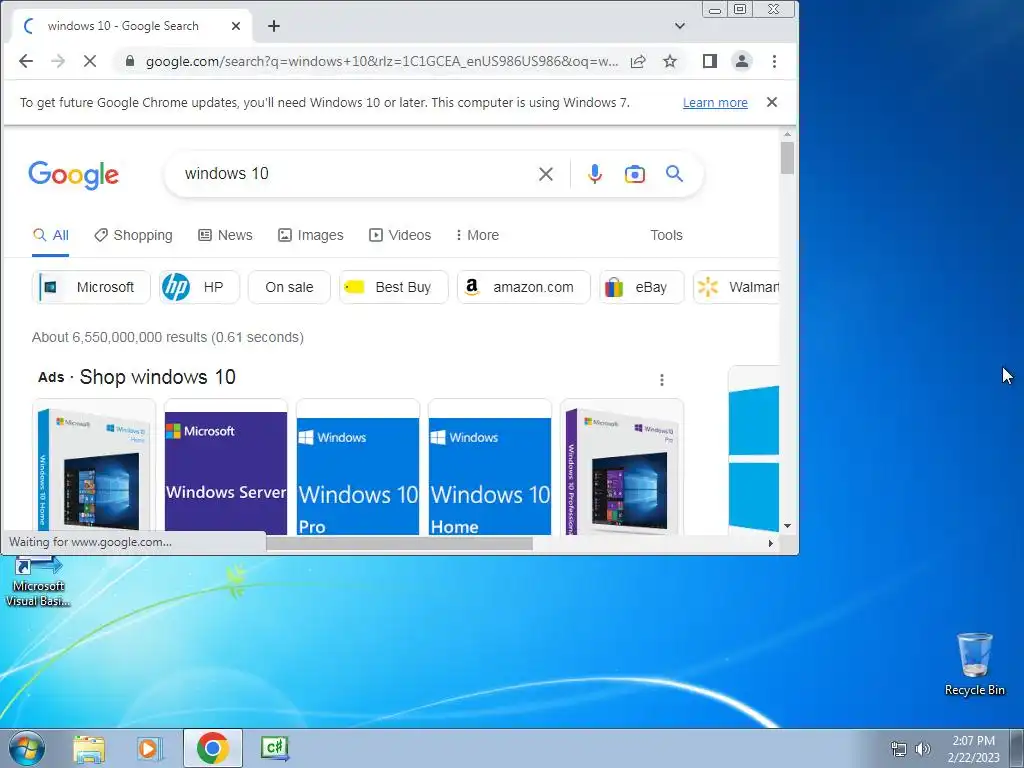
Task: Dismiss the Chrome updates info bar
Action: [x=772, y=102]
